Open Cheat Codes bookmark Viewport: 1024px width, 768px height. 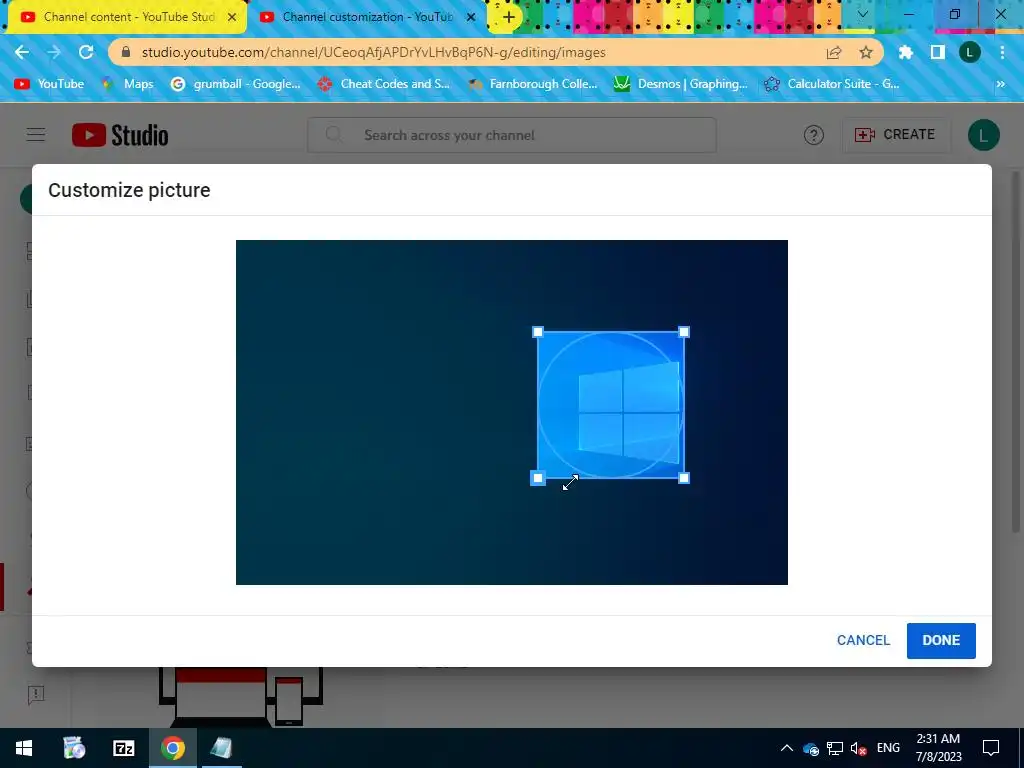coord(384,84)
